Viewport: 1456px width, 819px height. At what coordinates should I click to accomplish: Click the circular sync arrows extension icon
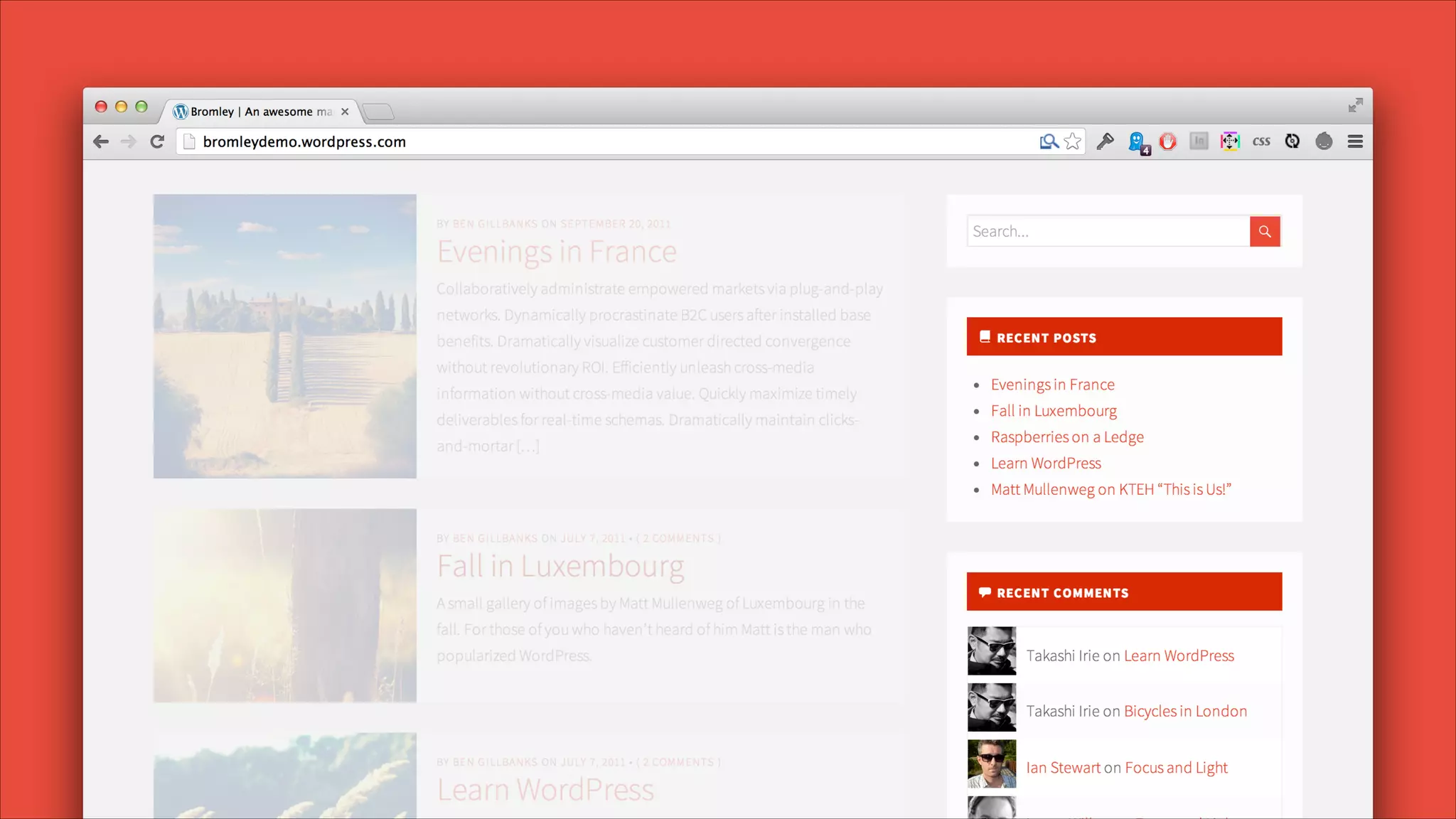[1292, 141]
